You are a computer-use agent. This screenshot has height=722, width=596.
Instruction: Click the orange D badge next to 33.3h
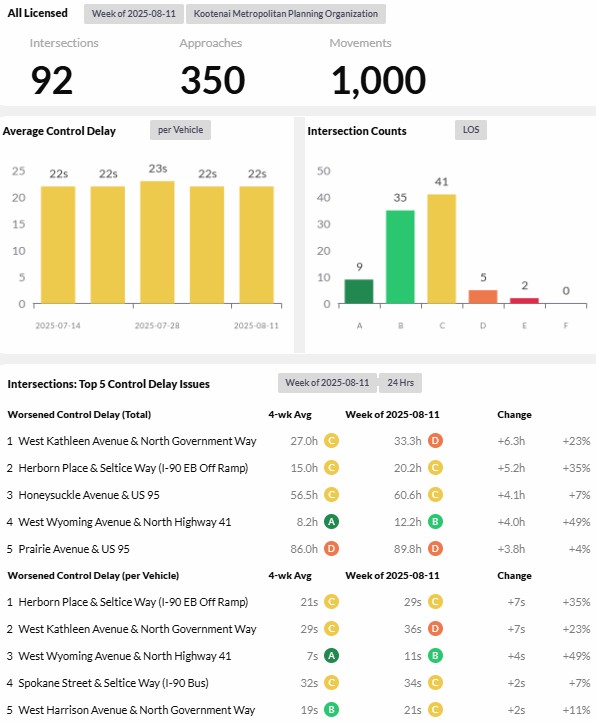coord(435,441)
